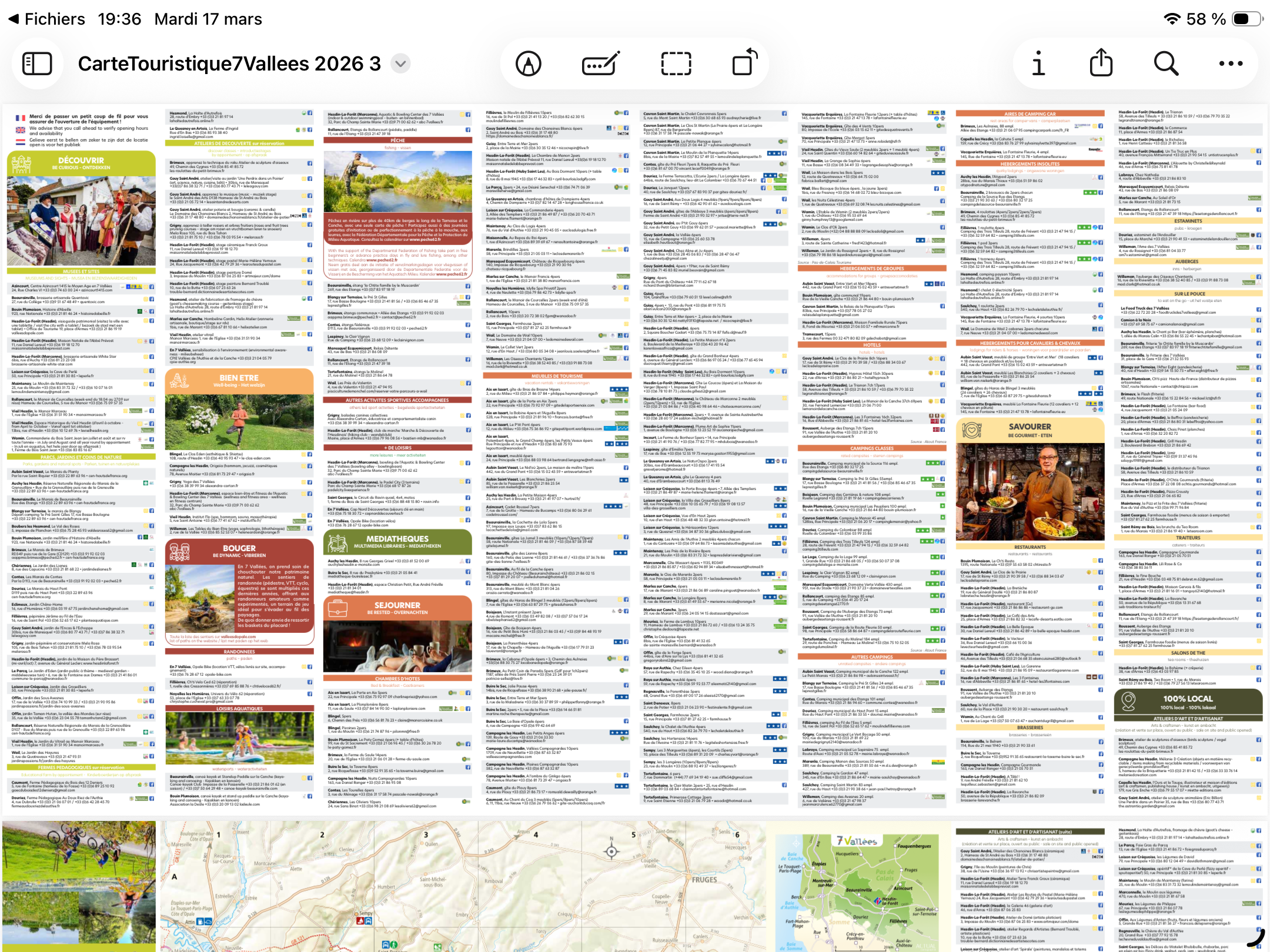This screenshot has width=1270, height=952.
Task: Tap the CarteTouristique7Vallees 2026 3 title
Action: [x=229, y=63]
